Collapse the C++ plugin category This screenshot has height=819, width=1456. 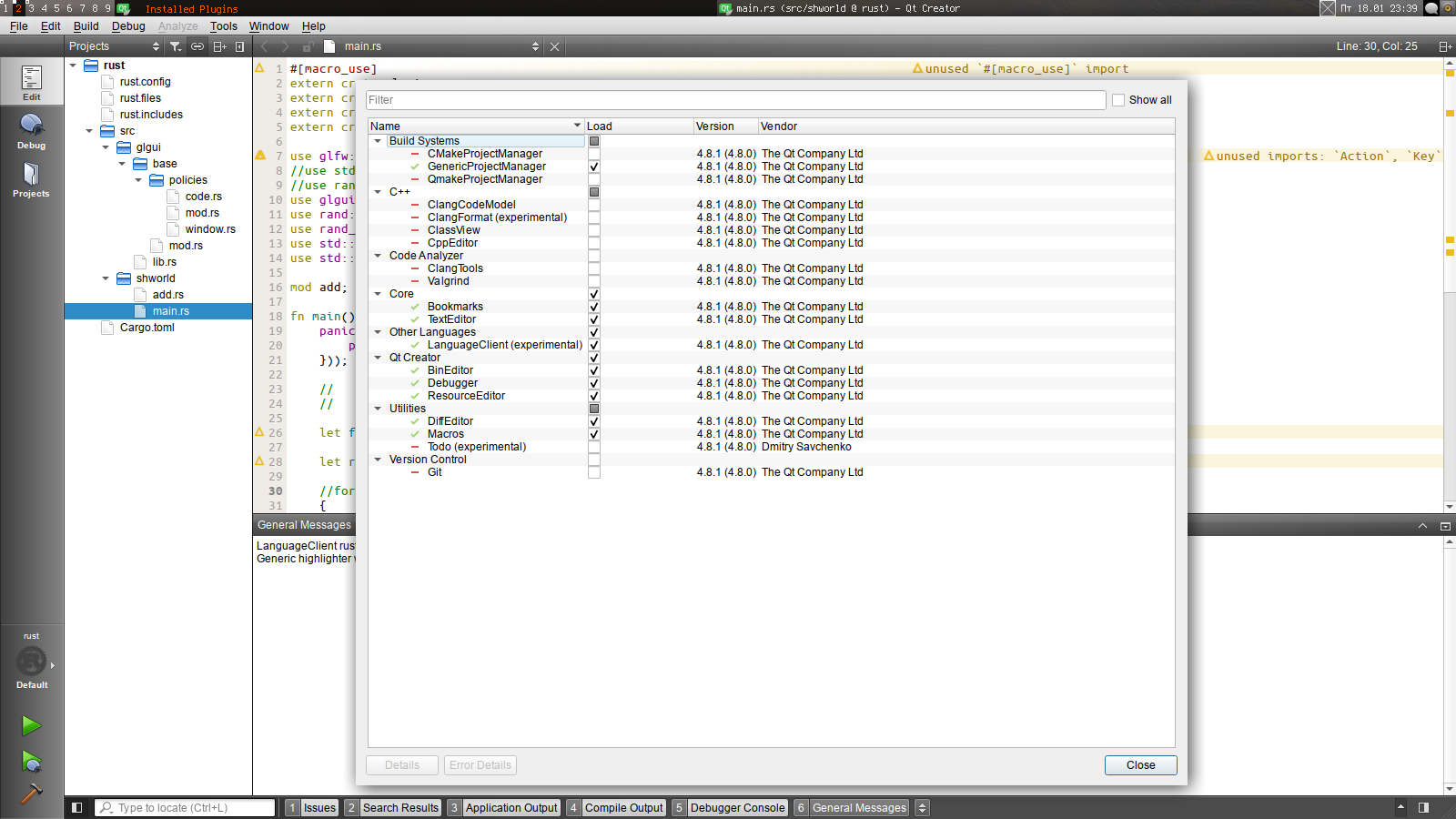[x=378, y=192]
